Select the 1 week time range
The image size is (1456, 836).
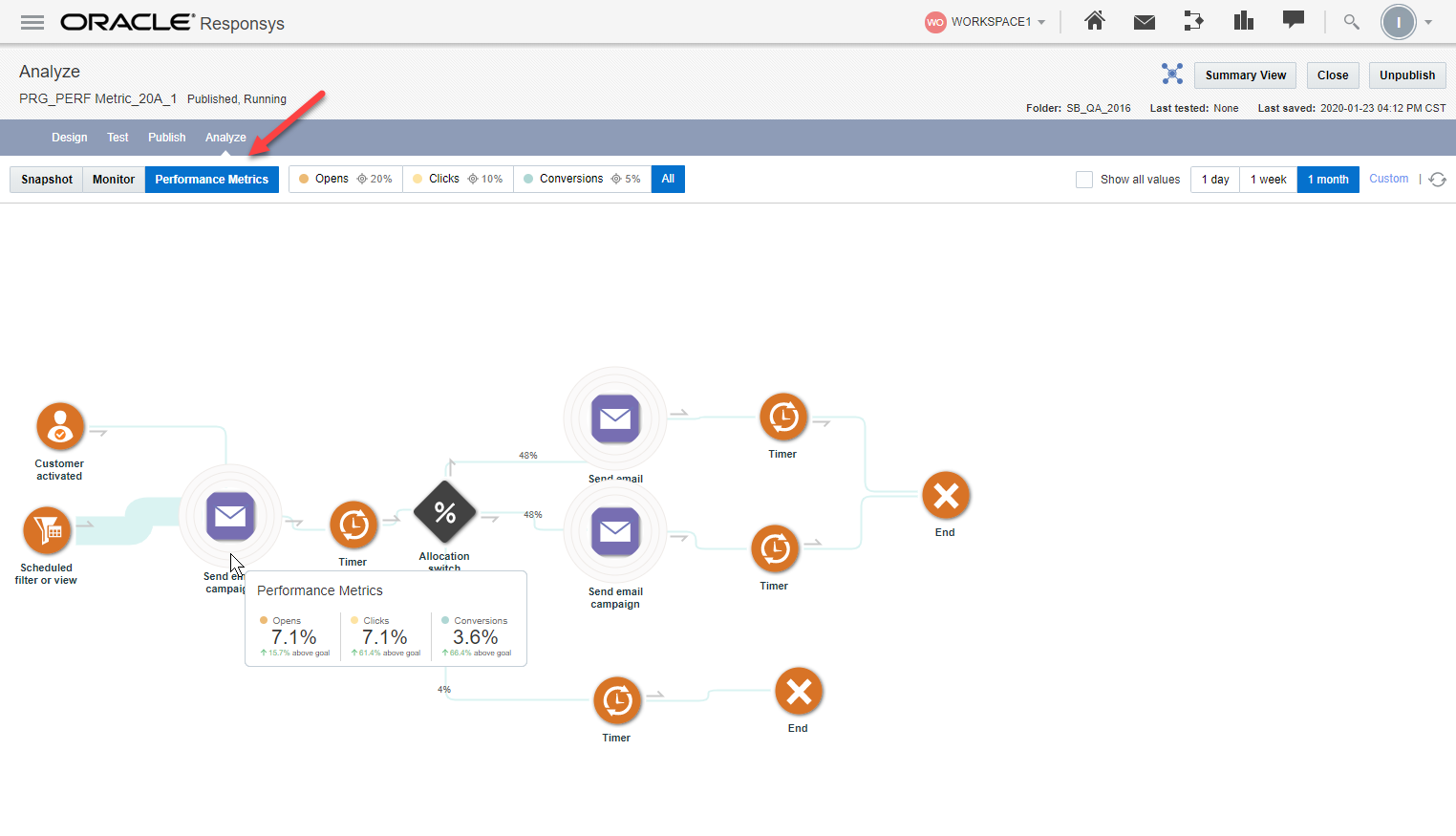click(x=1268, y=179)
